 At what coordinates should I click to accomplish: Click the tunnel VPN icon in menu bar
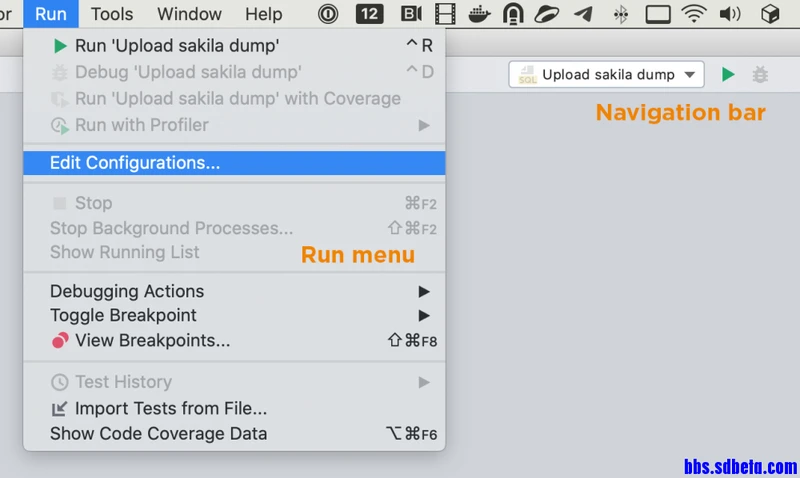pyautogui.click(x=513, y=14)
